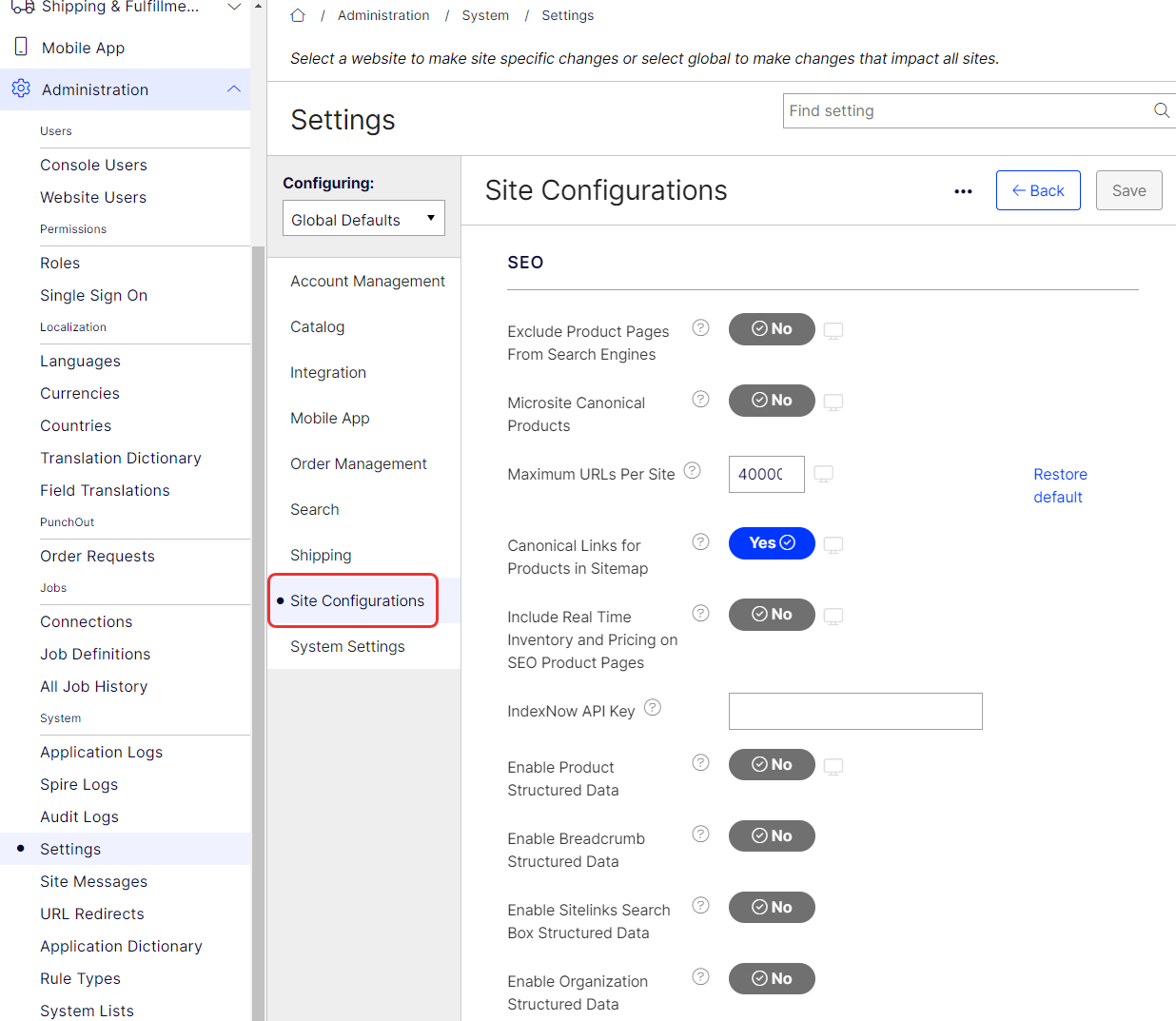Open the Global Defaults configuring dropdown

[x=363, y=218]
